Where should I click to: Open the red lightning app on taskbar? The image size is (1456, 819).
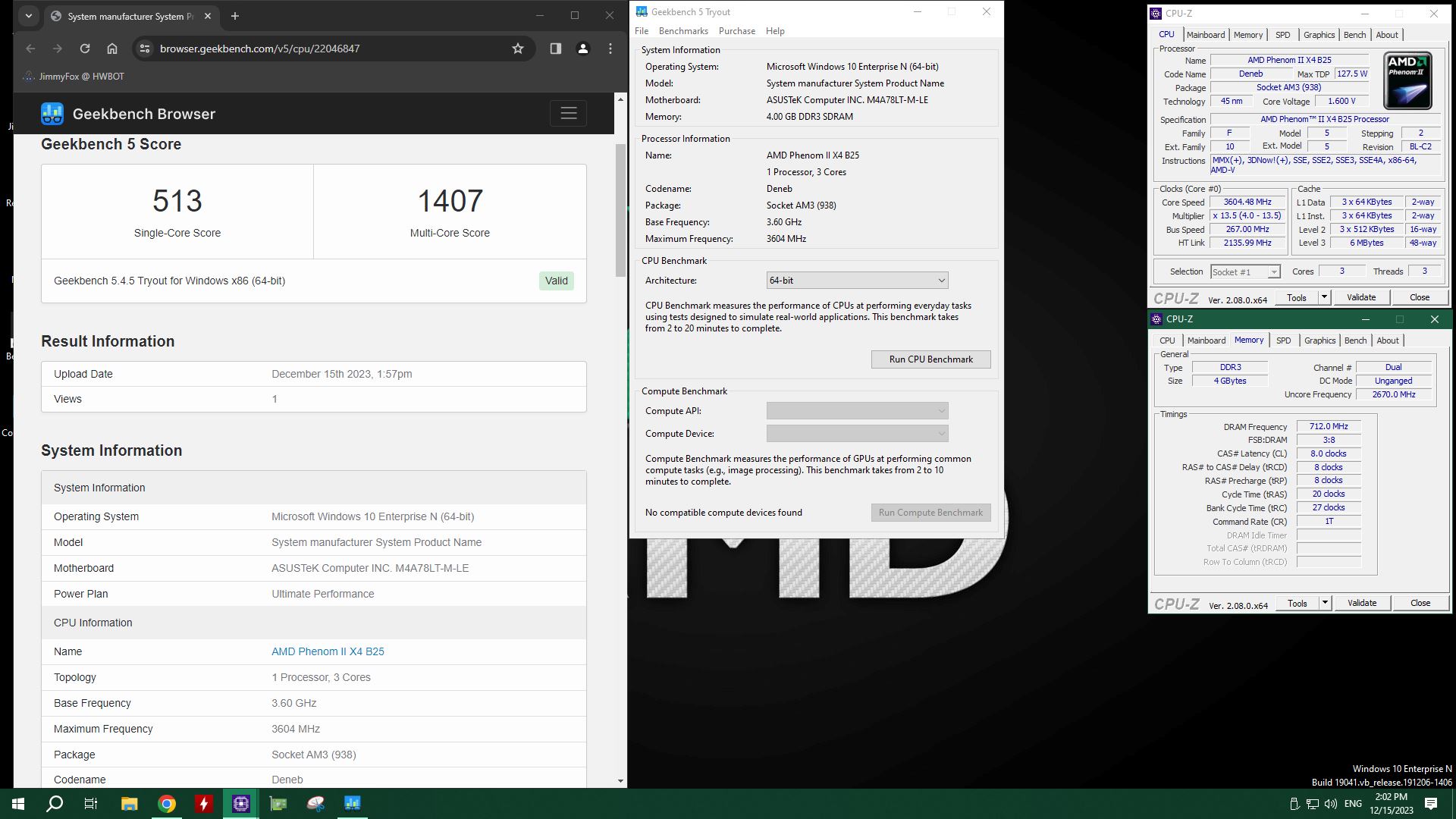tap(204, 803)
